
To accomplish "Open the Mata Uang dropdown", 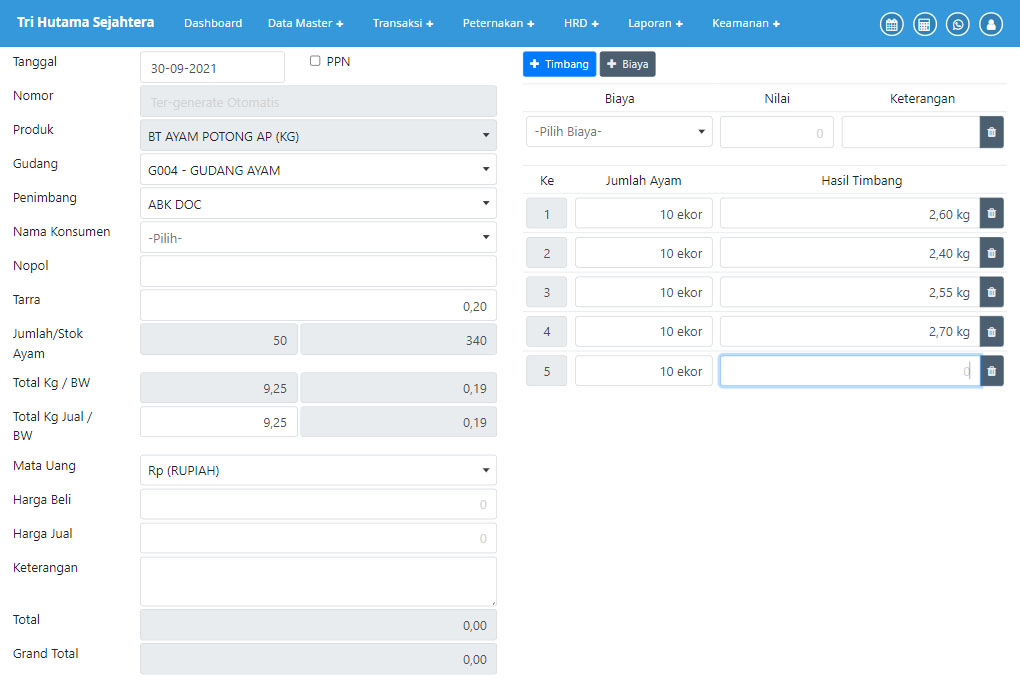I will tap(318, 470).
